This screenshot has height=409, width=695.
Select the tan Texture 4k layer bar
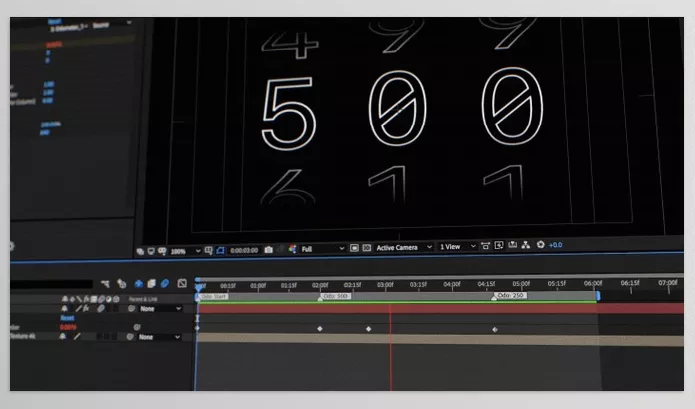[440, 340]
